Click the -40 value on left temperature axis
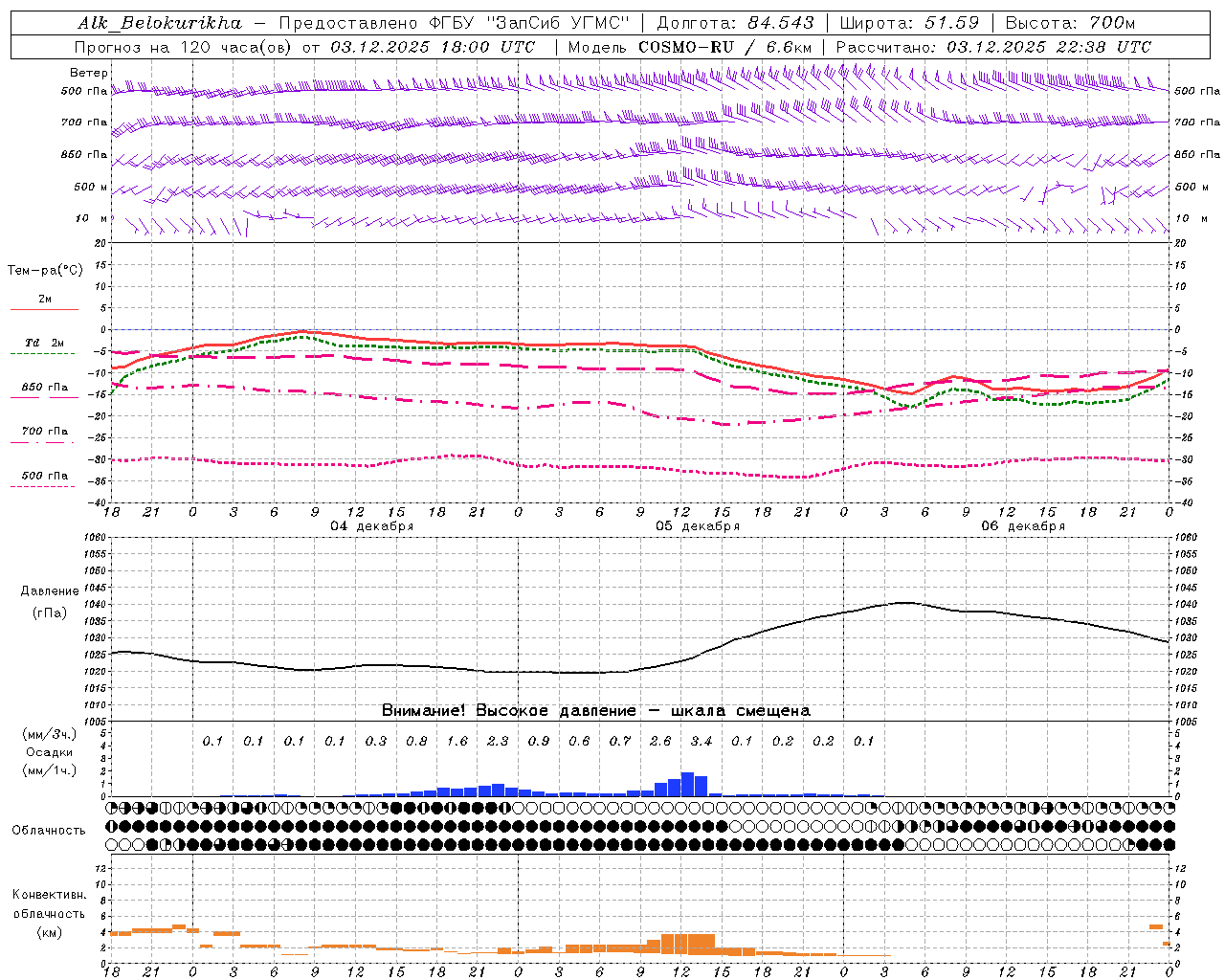This screenshot has height=980, width=1225. click(x=99, y=502)
